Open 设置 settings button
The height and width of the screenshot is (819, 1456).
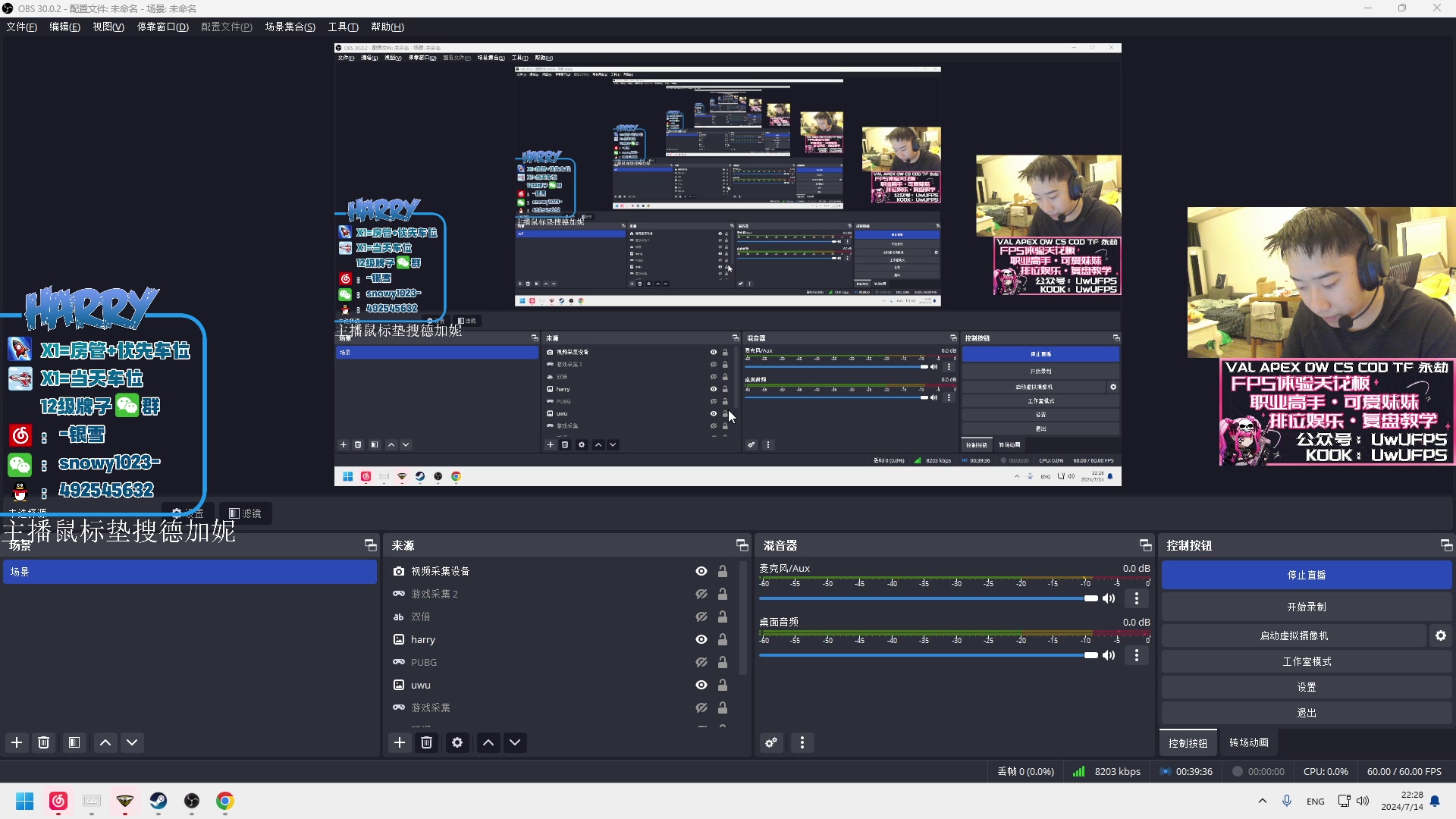(1307, 687)
